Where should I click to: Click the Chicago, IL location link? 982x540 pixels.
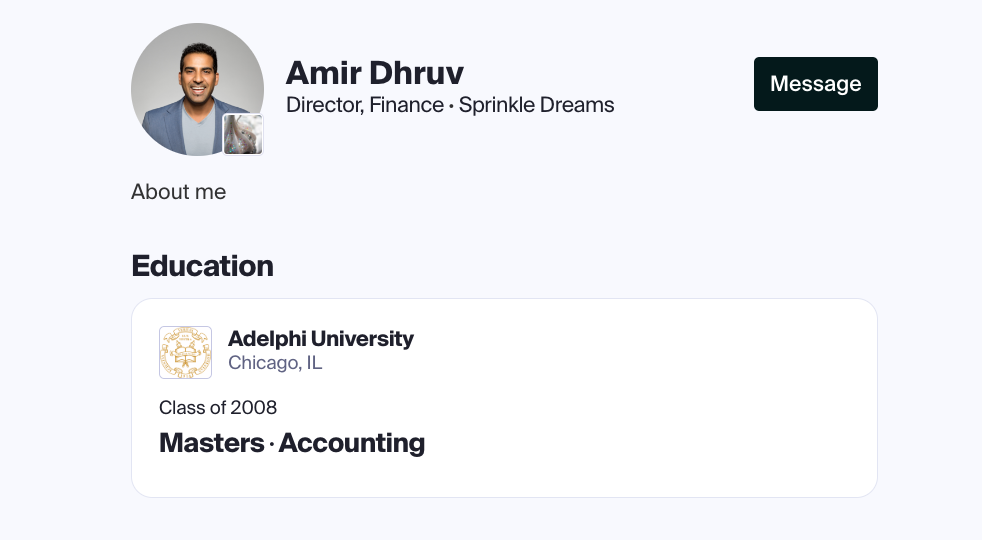point(275,363)
